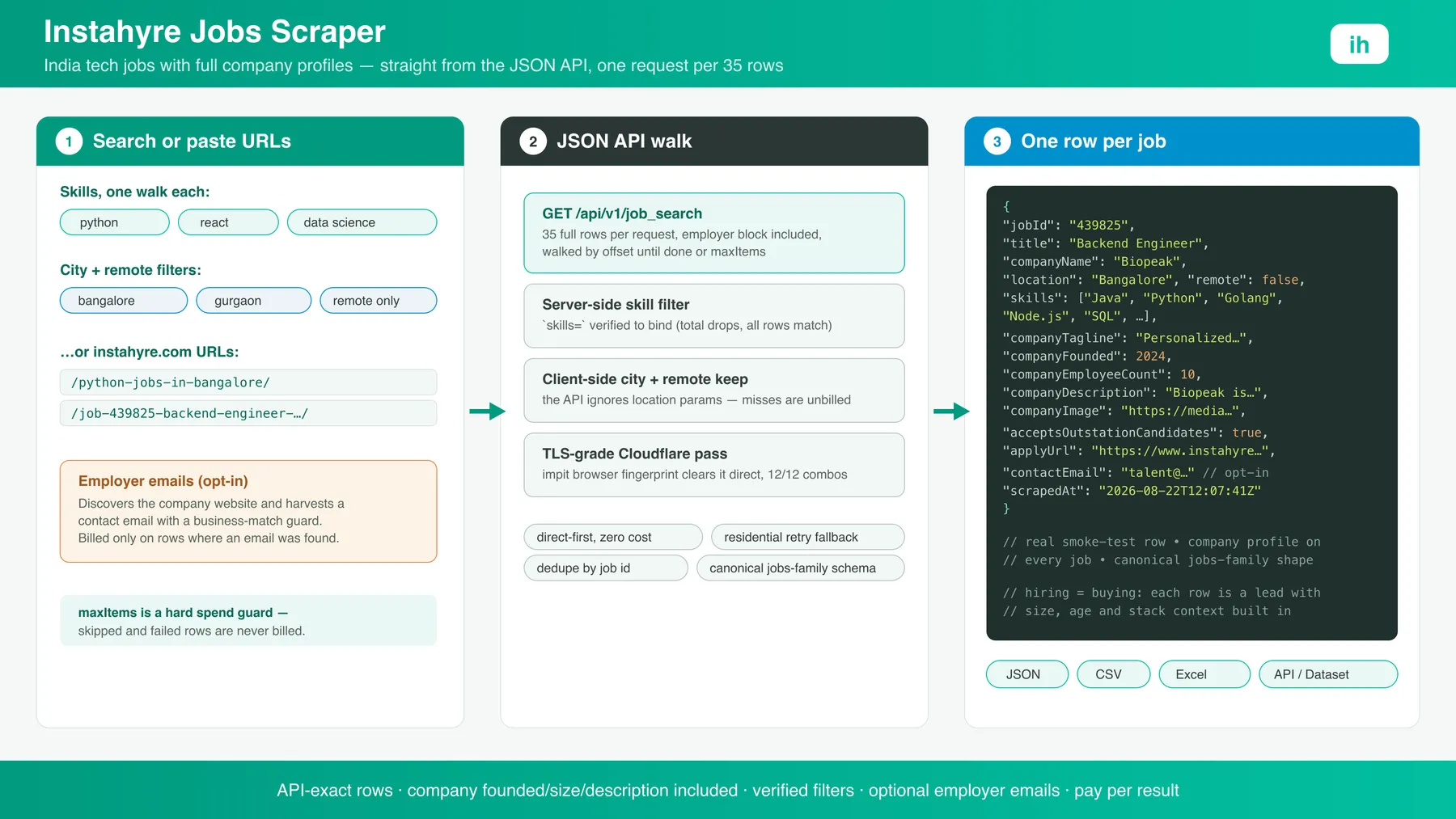Choose the CSV export format pill
Screen dimensions: 1456x819
[1114, 674]
